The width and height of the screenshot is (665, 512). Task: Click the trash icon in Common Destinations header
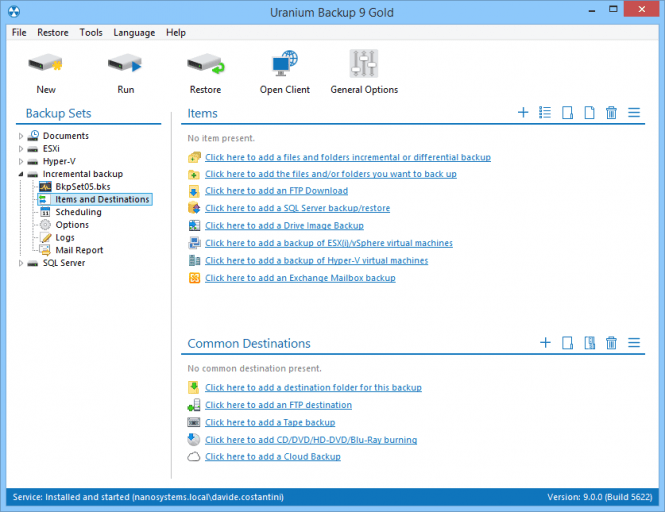point(611,342)
